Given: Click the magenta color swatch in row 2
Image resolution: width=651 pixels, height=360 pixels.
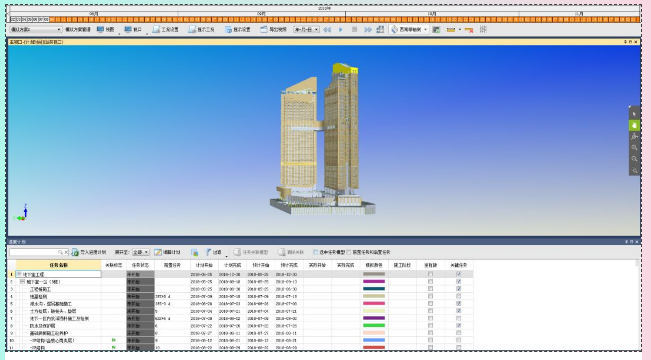Looking at the screenshot, I should (x=374, y=282).
